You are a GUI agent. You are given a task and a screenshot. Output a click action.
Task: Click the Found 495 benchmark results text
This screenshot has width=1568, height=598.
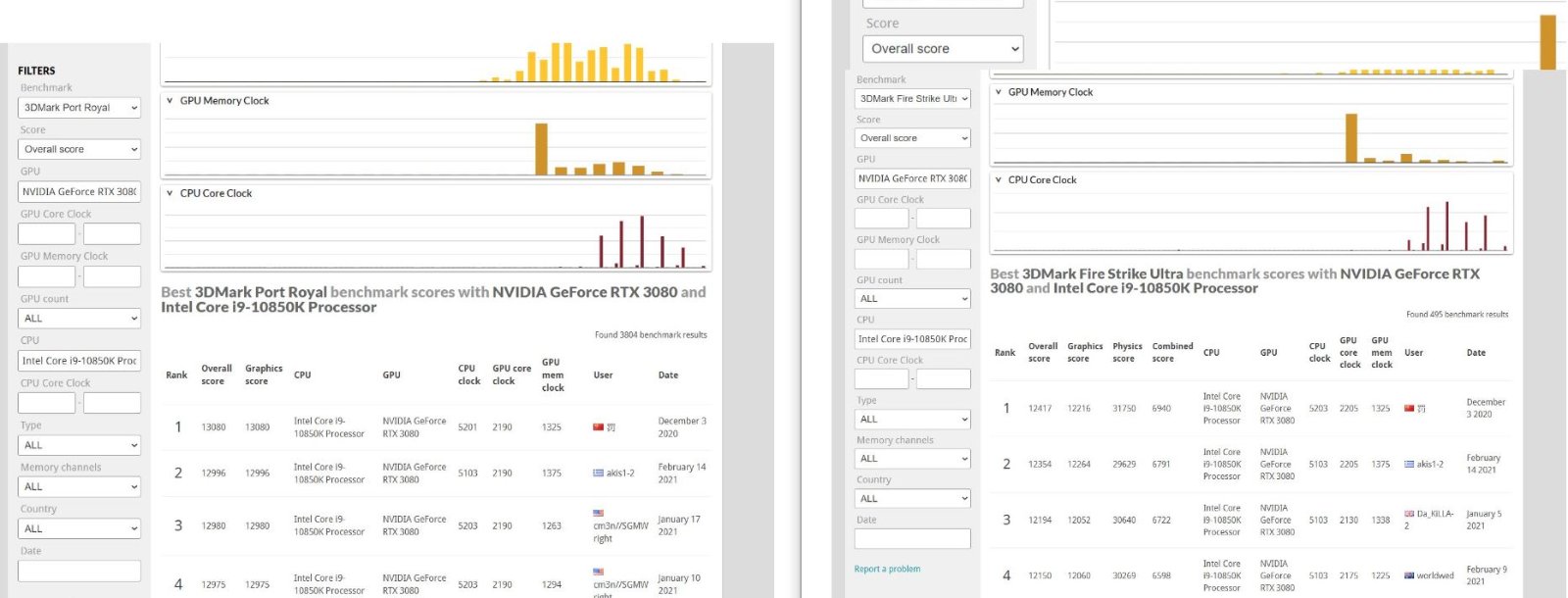1457,314
